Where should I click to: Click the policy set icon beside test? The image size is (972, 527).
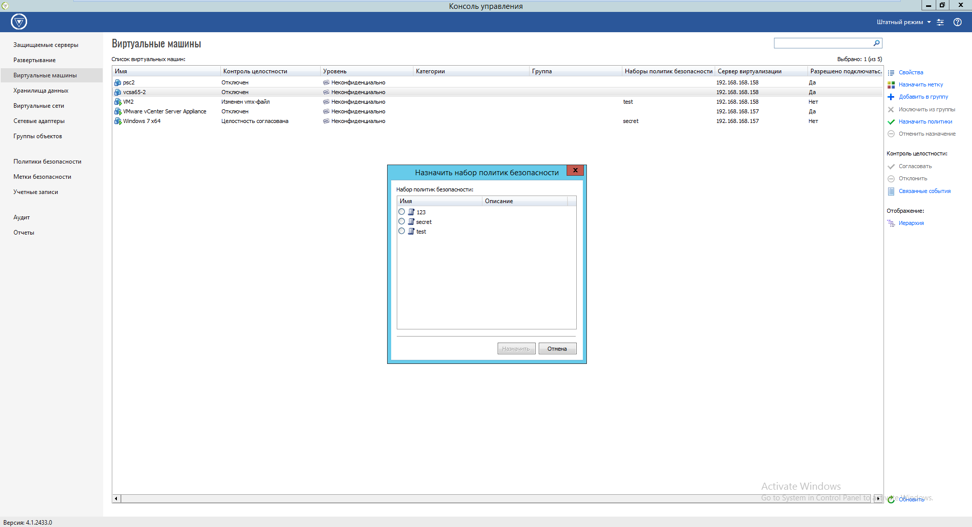pos(411,231)
